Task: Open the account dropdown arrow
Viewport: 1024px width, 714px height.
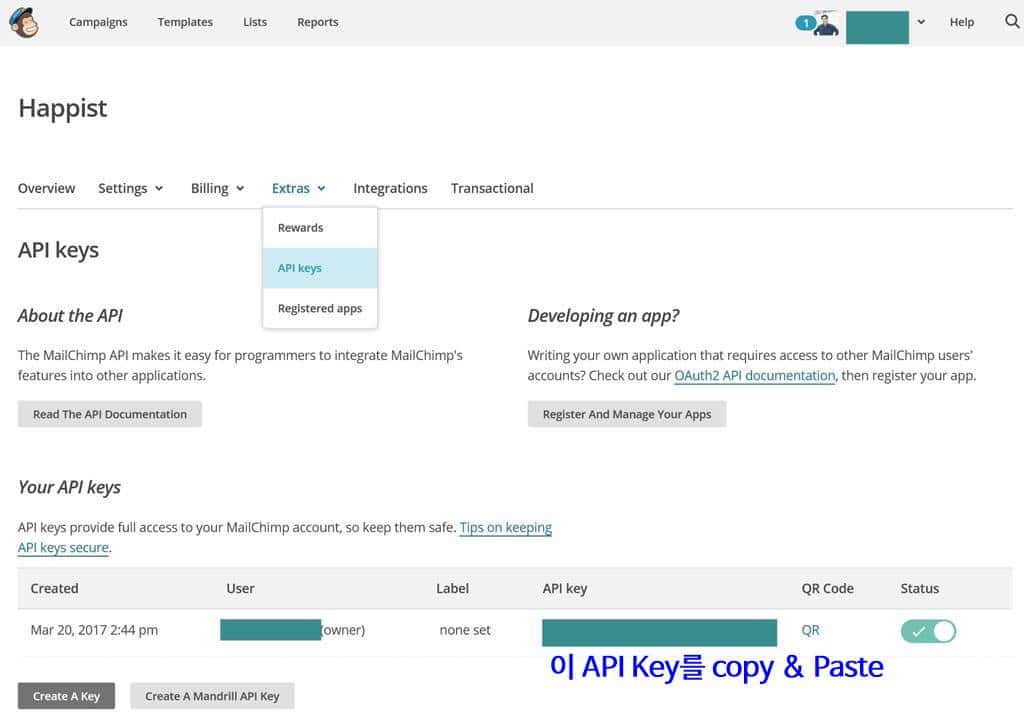Action: [x=921, y=21]
